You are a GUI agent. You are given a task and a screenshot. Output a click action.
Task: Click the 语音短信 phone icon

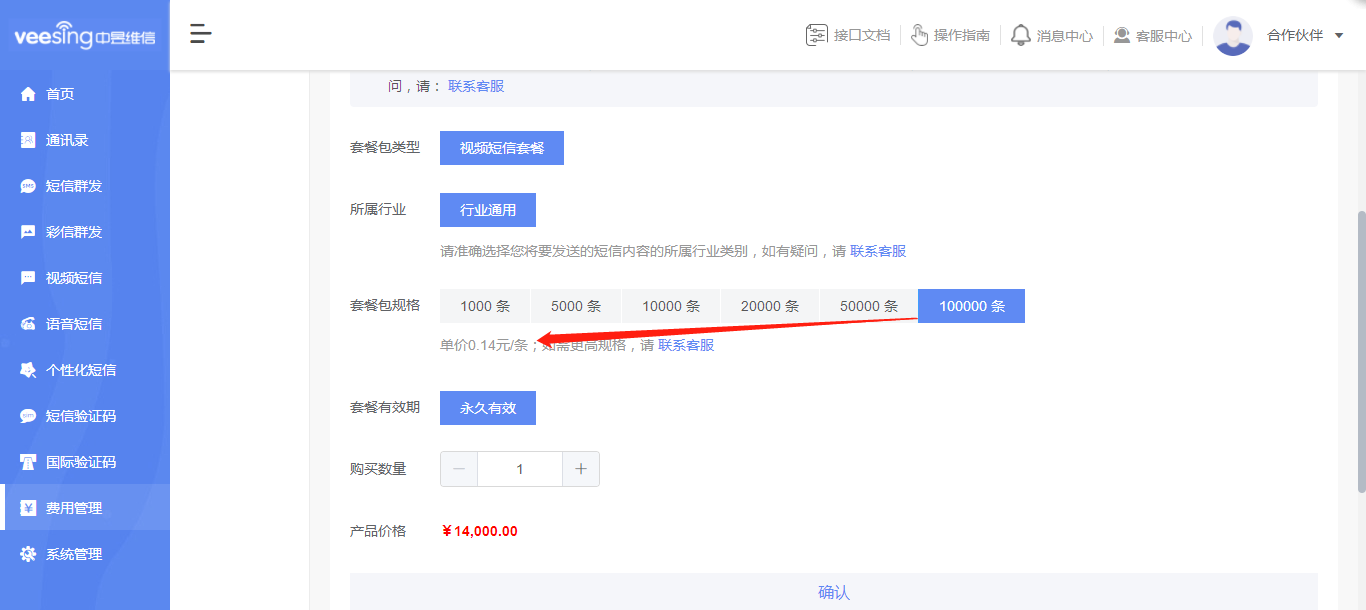[x=28, y=324]
